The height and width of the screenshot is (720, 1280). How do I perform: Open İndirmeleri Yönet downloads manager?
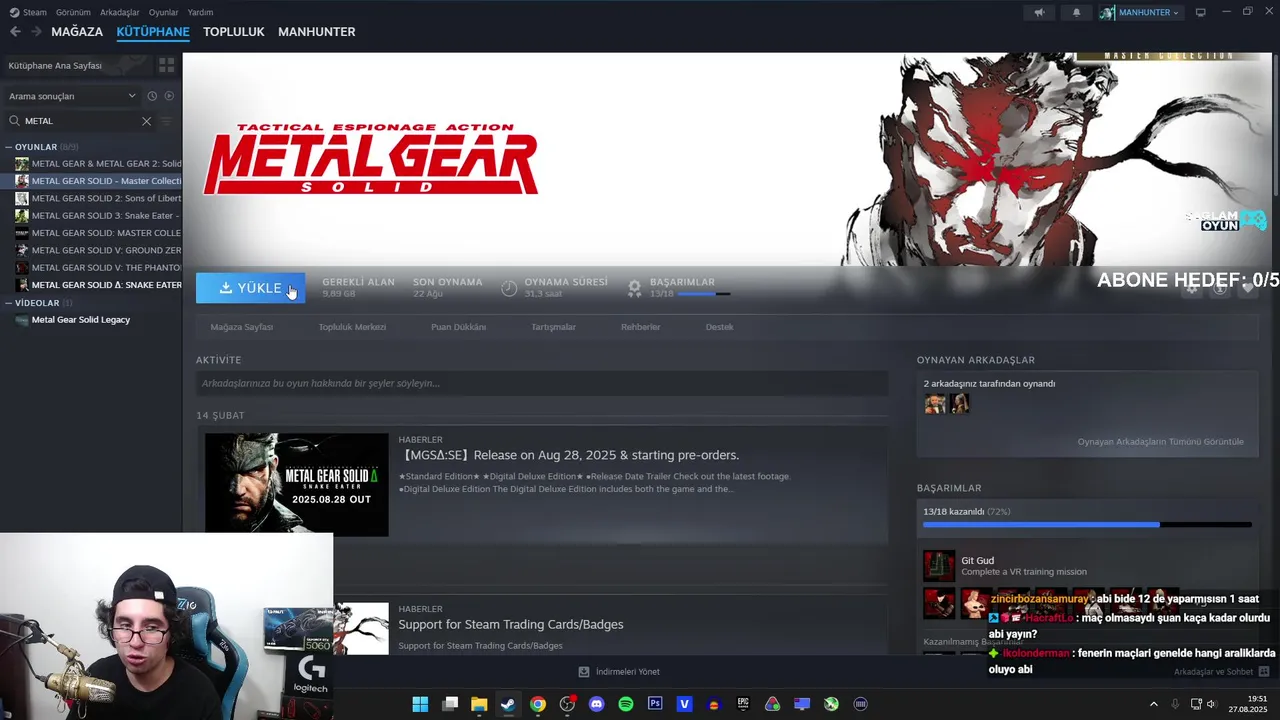(x=619, y=672)
